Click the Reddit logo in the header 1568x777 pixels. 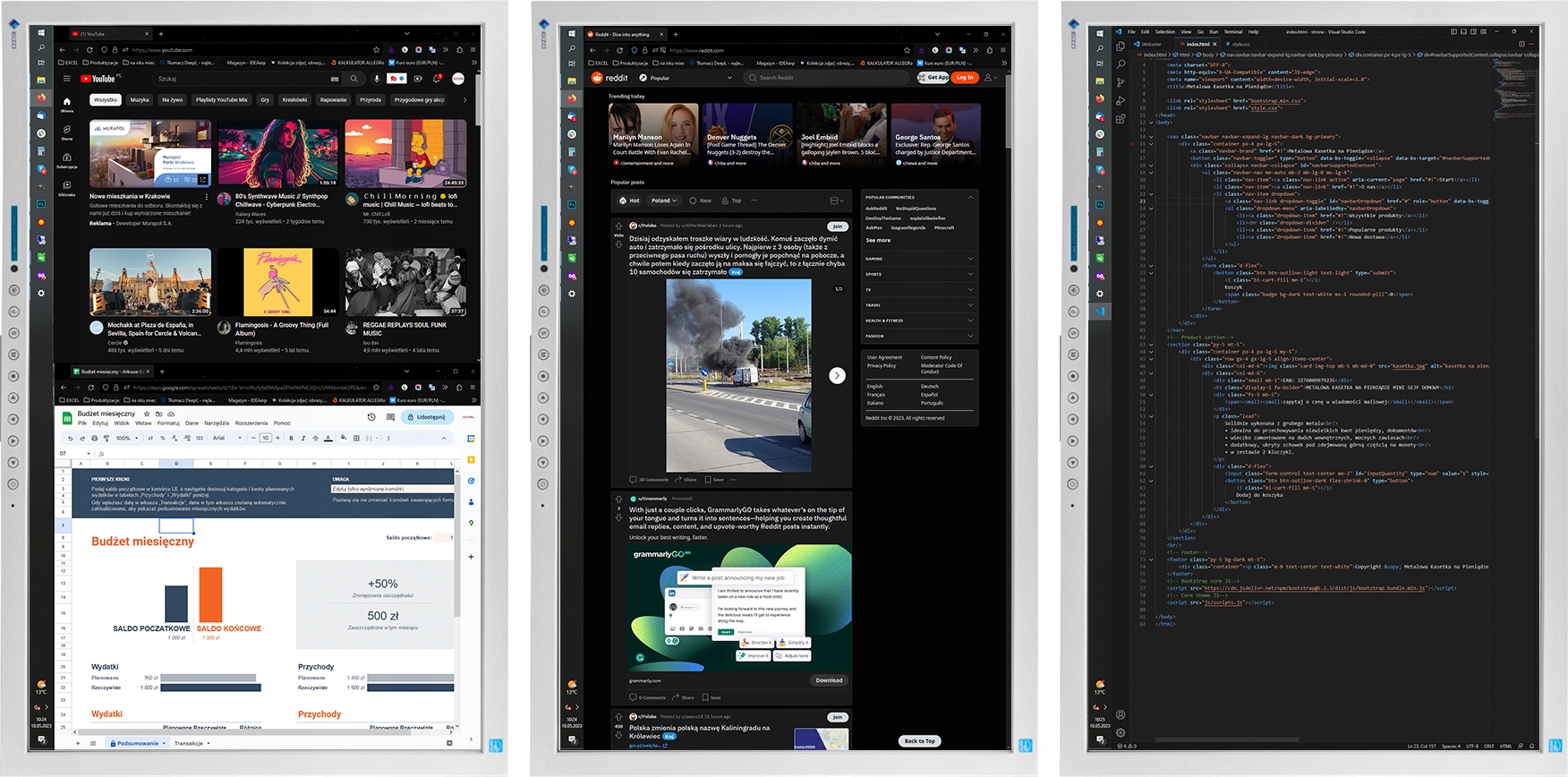[610, 78]
